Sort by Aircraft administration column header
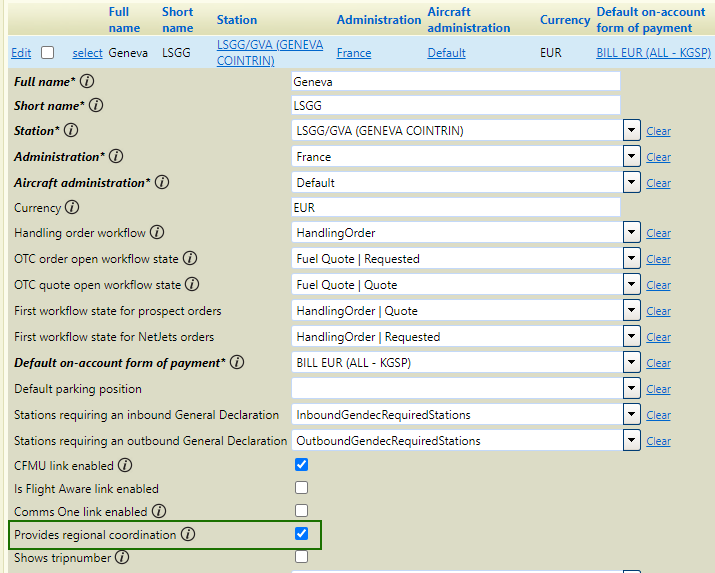 (468, 20)
